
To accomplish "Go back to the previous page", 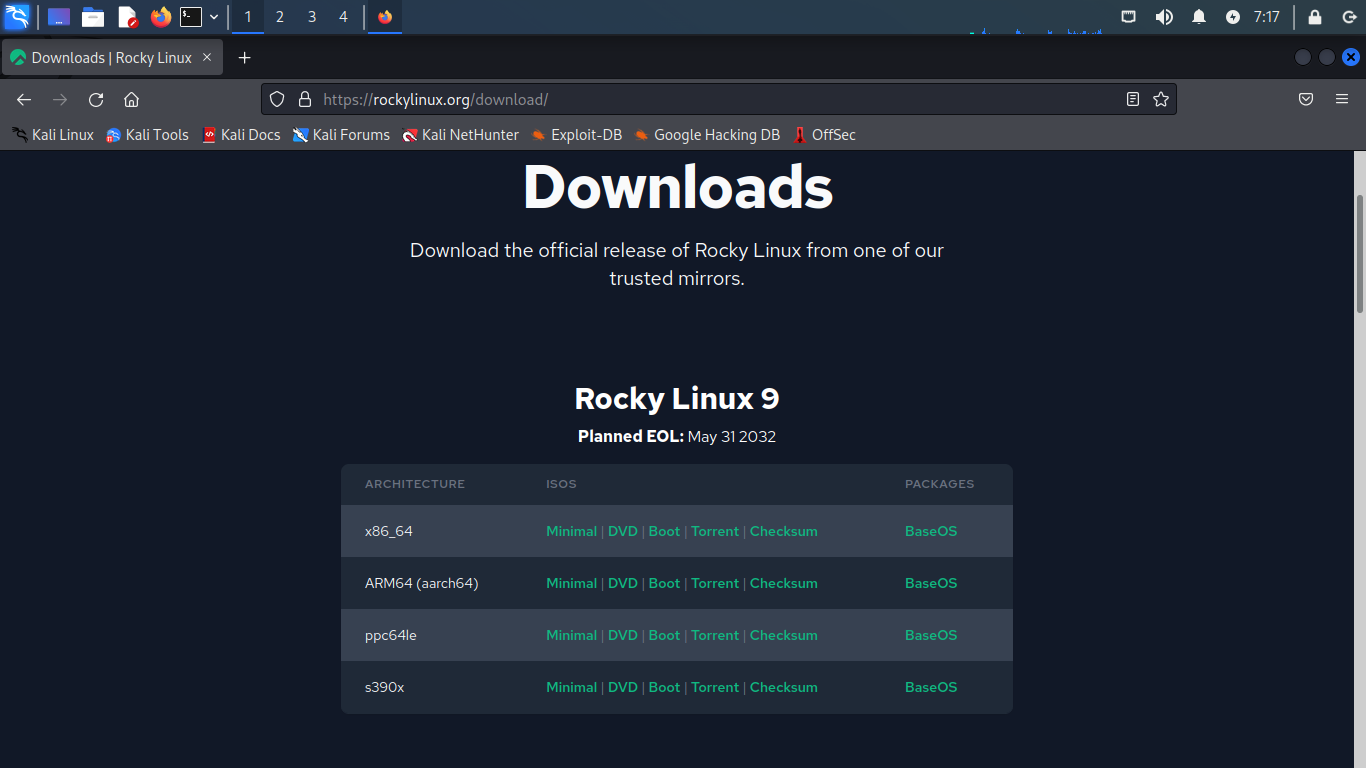I will coord(24,100).
